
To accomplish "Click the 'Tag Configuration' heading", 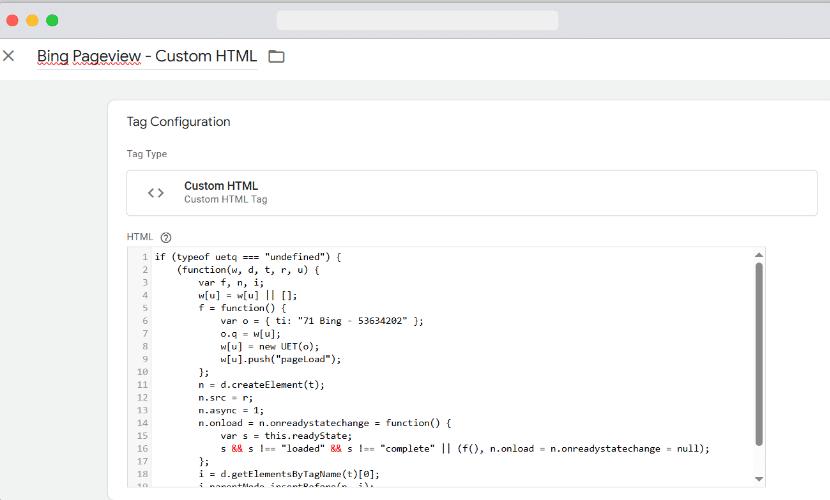I will pyautogui.click(x=178, y=122).
